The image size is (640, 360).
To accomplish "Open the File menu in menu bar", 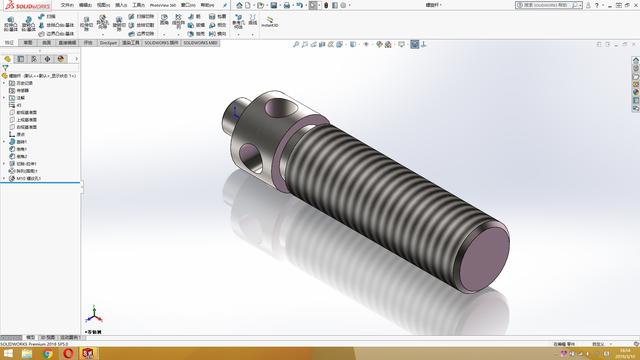I will point(67,5).
